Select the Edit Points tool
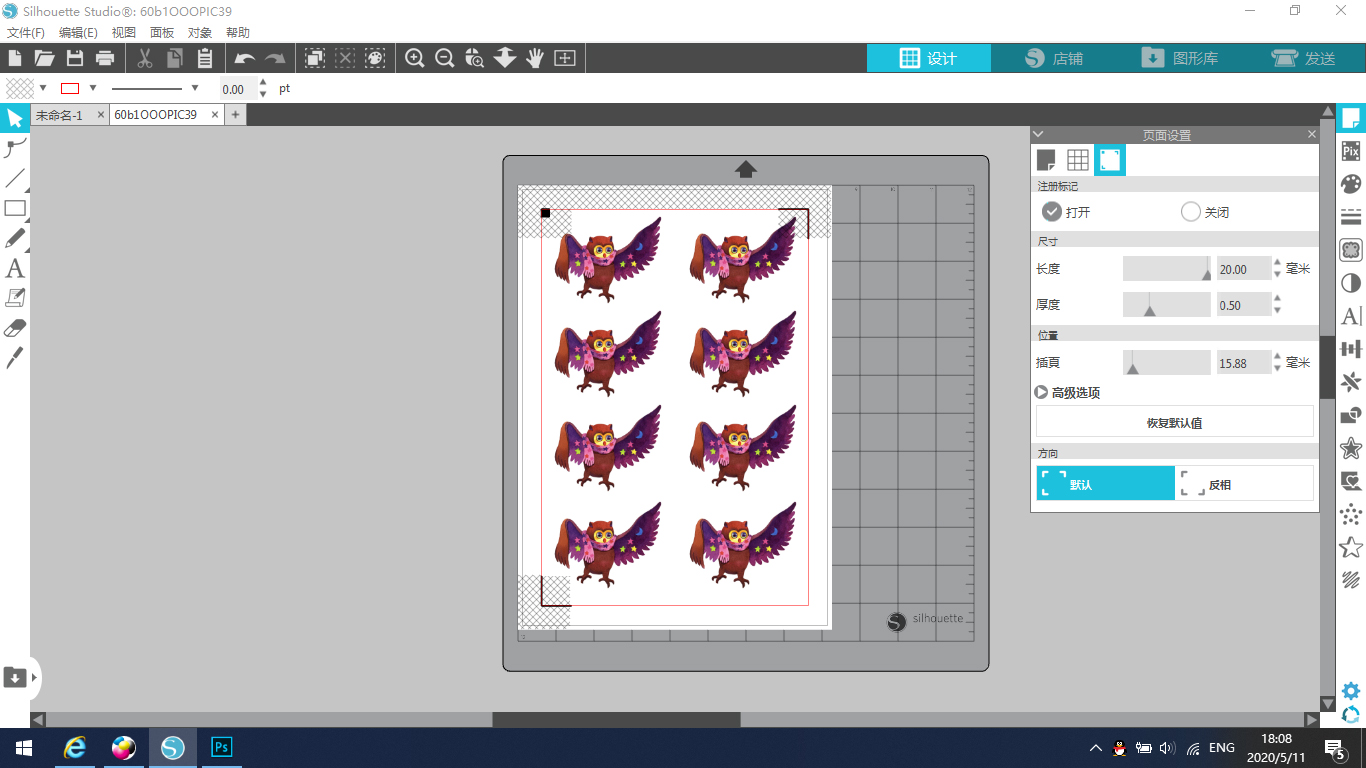 (15, 149)
